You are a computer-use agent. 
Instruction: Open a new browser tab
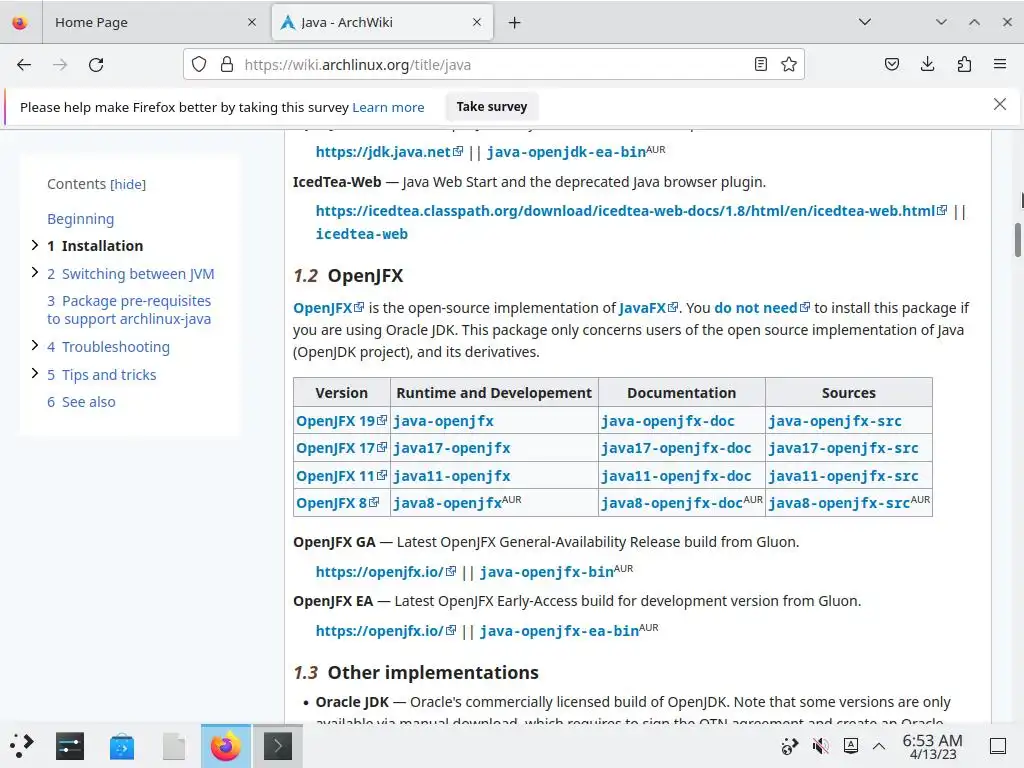coord(515,23)
